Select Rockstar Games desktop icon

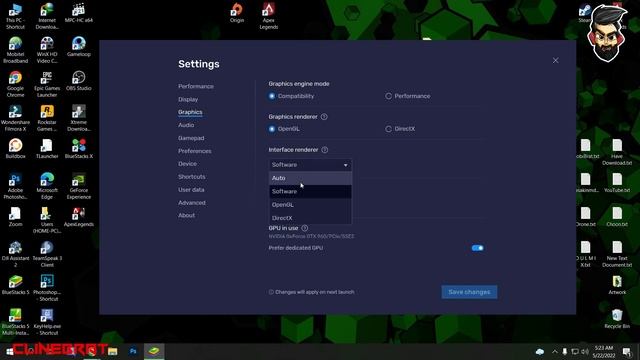click(x=47, y=118)
